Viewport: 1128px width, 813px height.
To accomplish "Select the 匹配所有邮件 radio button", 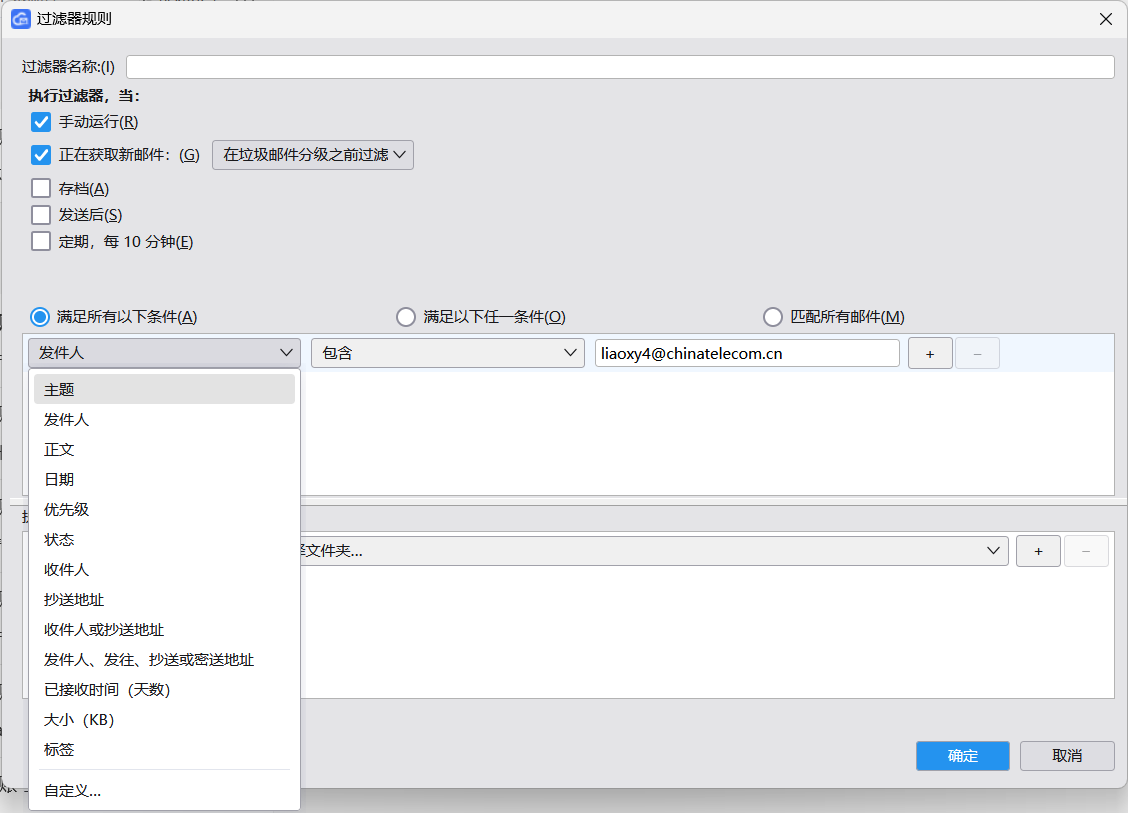I will click(773, 317).
